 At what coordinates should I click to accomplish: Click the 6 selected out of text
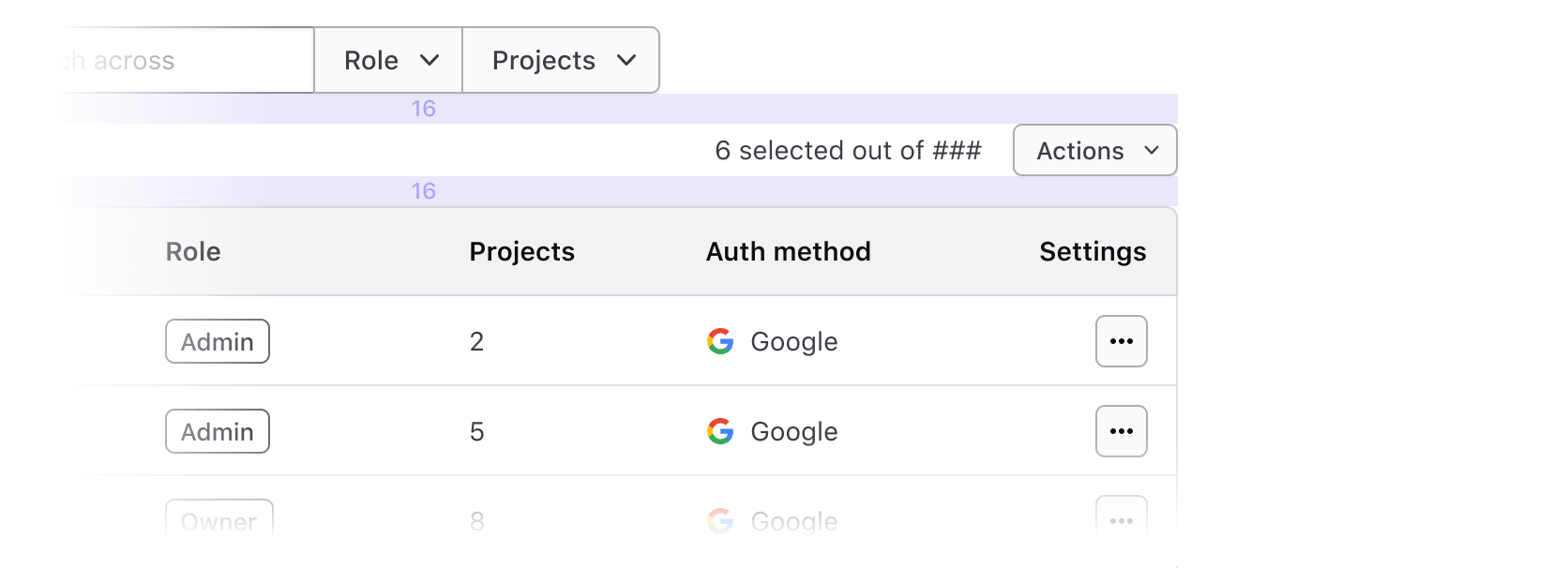pos(847,151)
